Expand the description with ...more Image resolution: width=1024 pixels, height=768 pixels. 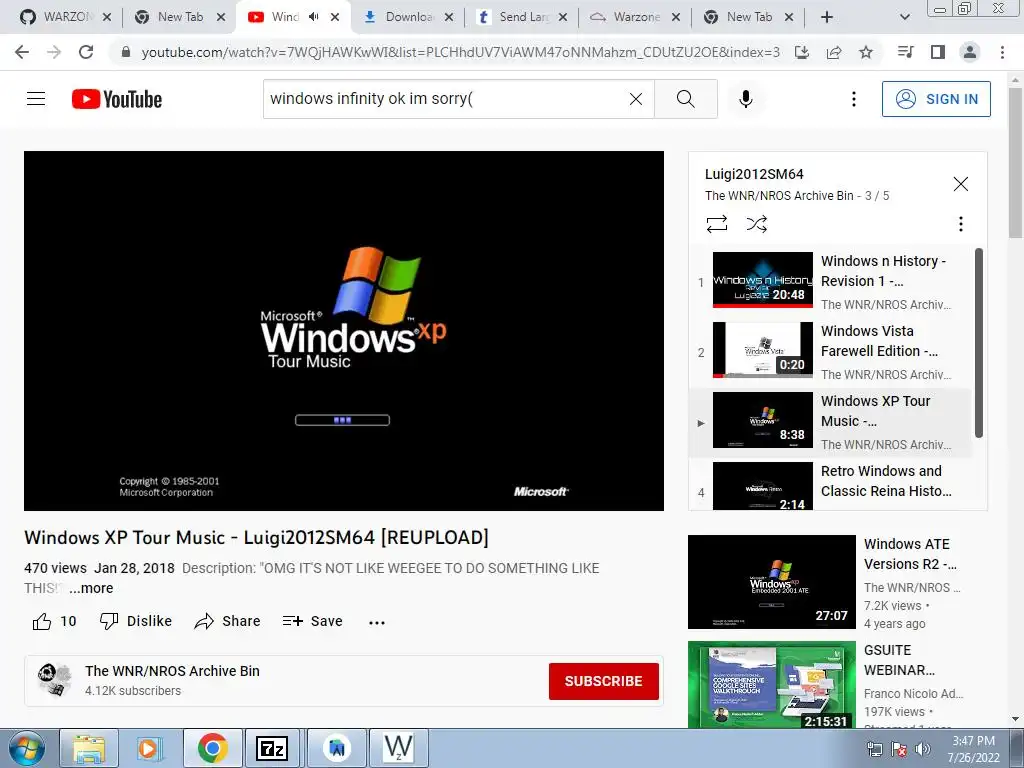[x=91, y=588]
